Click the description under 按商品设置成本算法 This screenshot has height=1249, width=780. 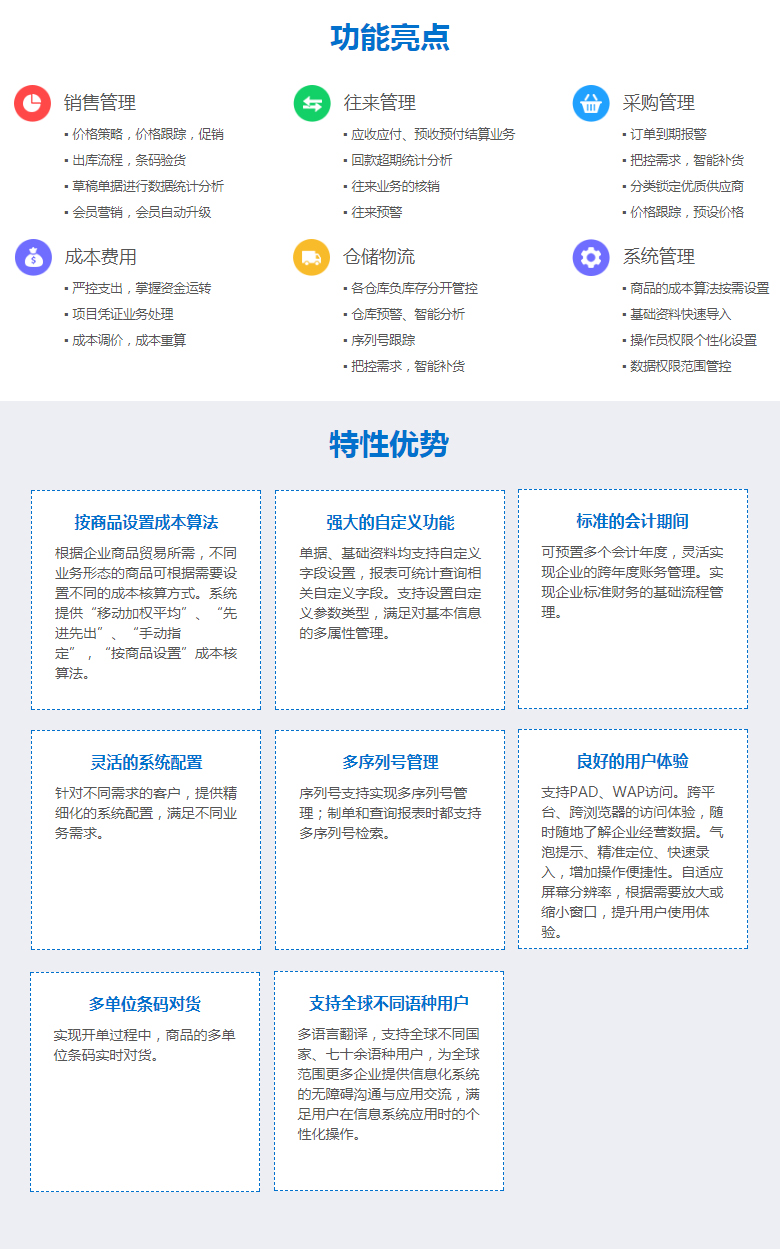pos(146,613)
